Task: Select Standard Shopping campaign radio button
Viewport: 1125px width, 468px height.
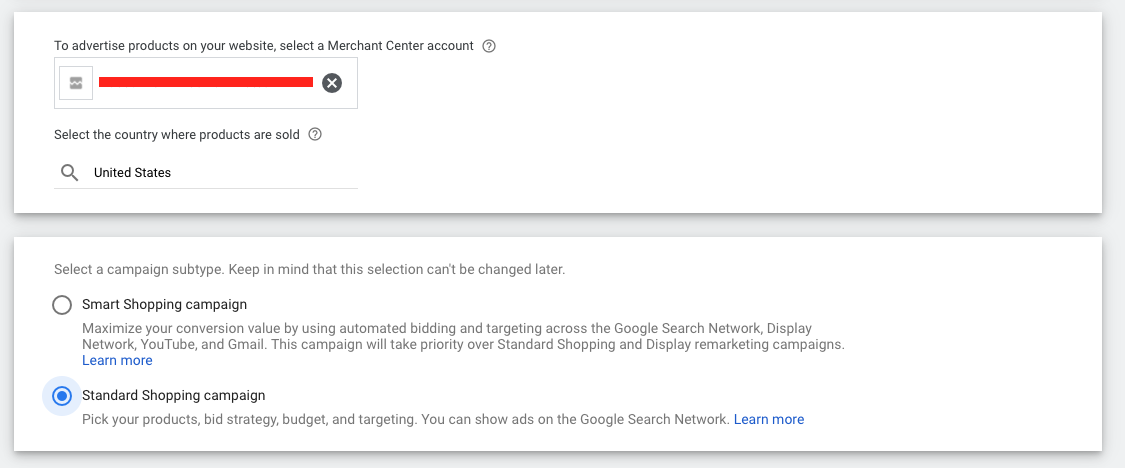Action: (62, 396)
